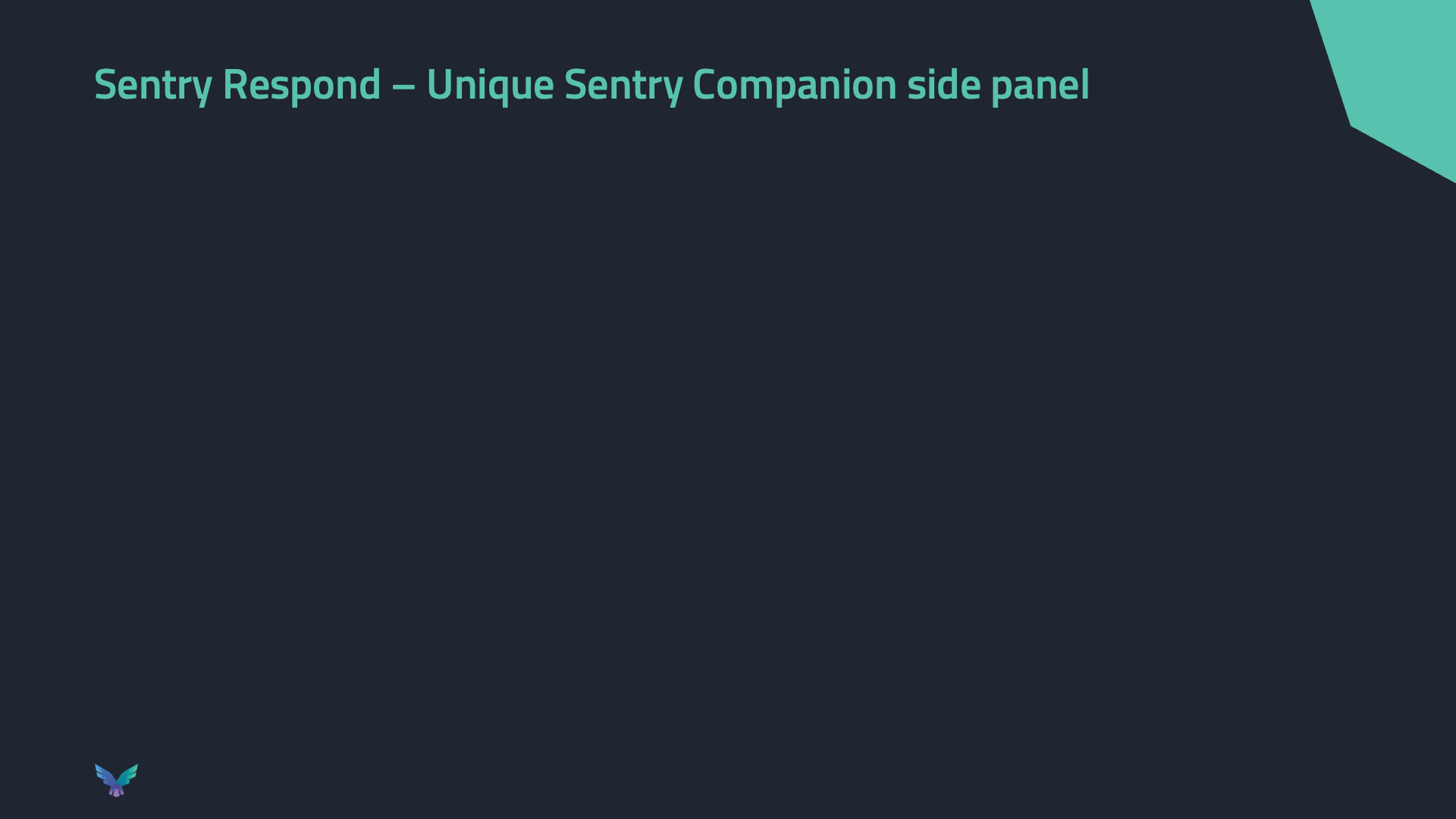Click the word "side" in the title
The height and width of the screenshot is (819, 1456).
[x=943, y=84]
